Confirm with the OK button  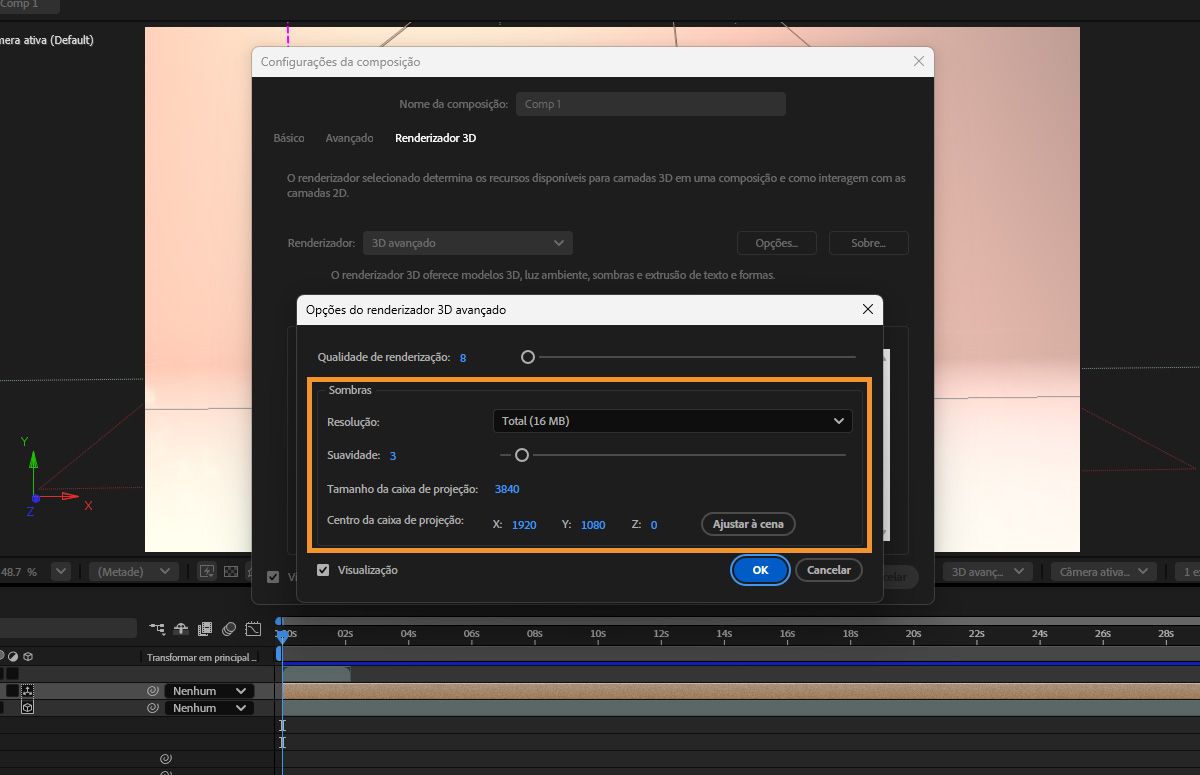point(759,569)
